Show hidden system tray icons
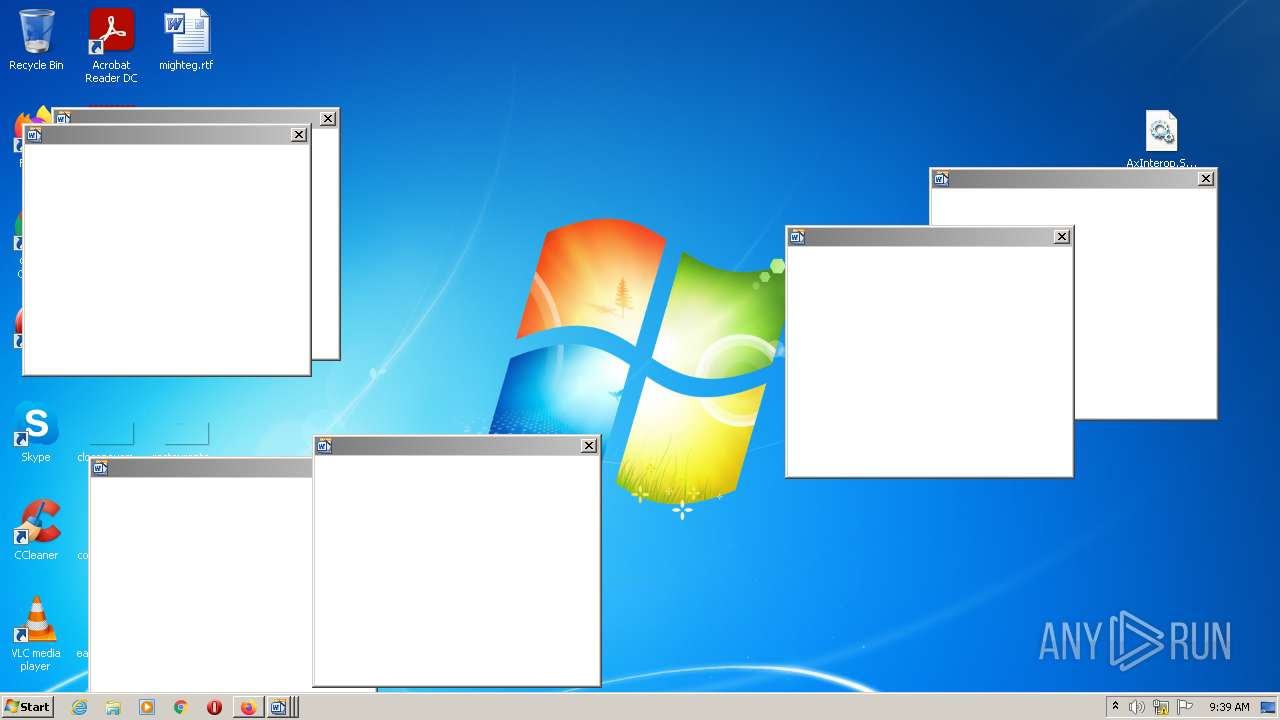This screenshot has height=720, width=1280. pyautogui.click(x=1115, y=707)
